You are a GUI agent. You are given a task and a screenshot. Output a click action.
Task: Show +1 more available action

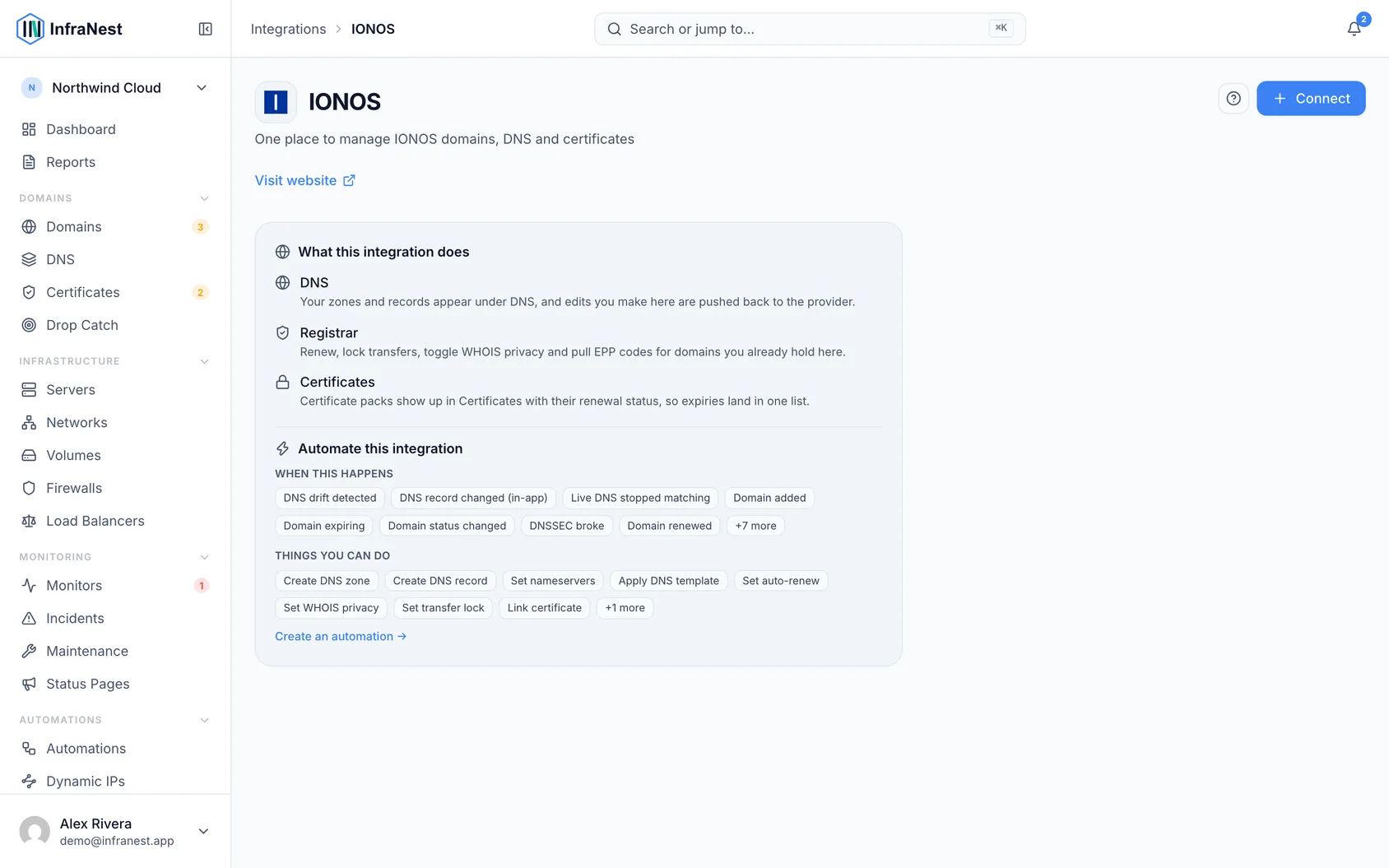pyautogui.click(x=625, y=608)
